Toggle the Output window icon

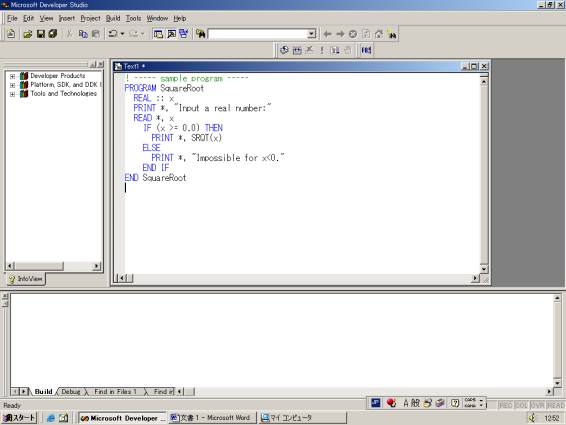171,34
